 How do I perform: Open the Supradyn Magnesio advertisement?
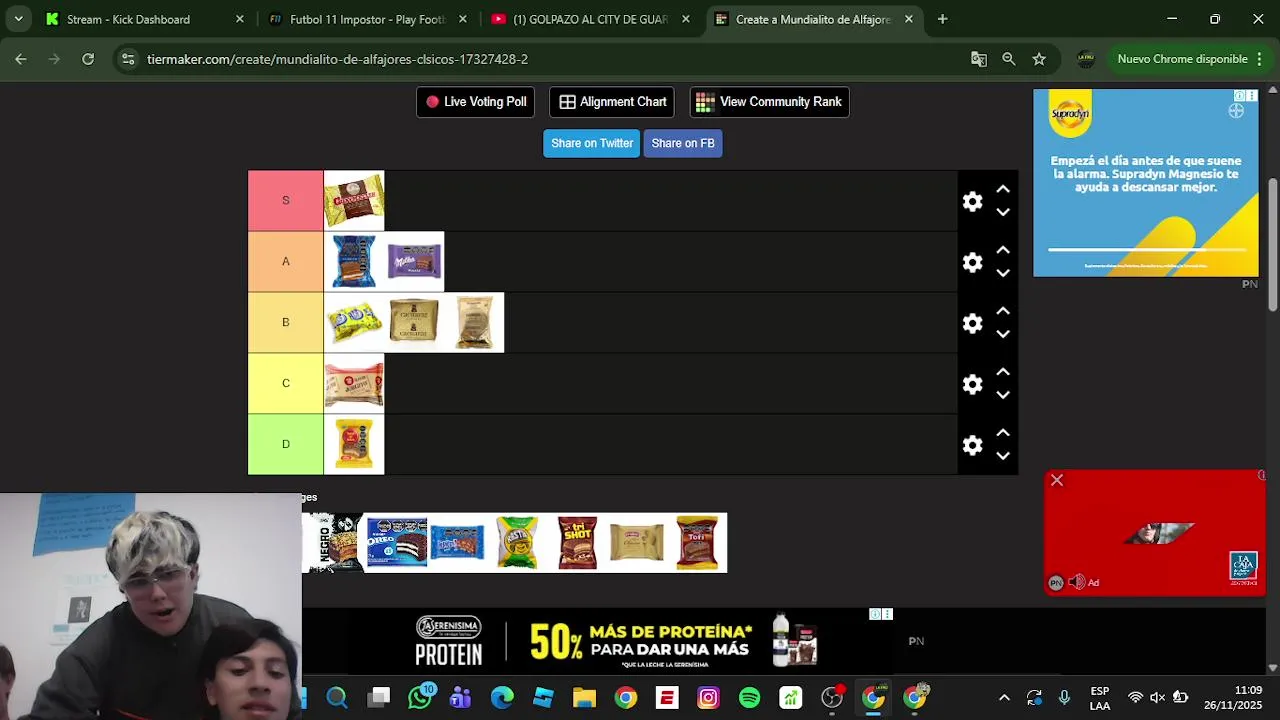tap(1146, 182)
